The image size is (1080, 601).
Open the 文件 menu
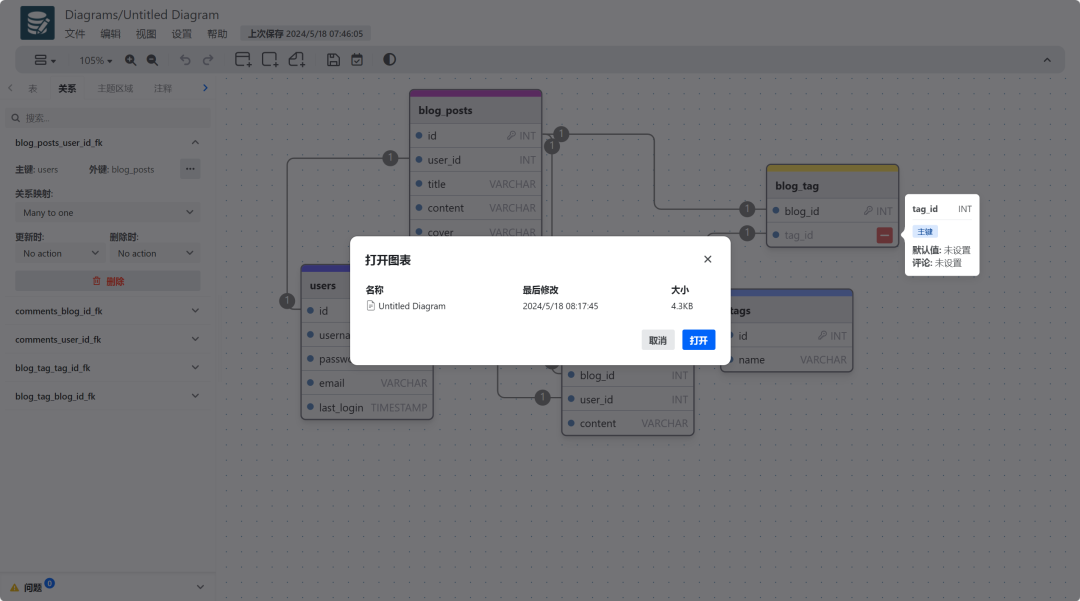tap(75, 33)
